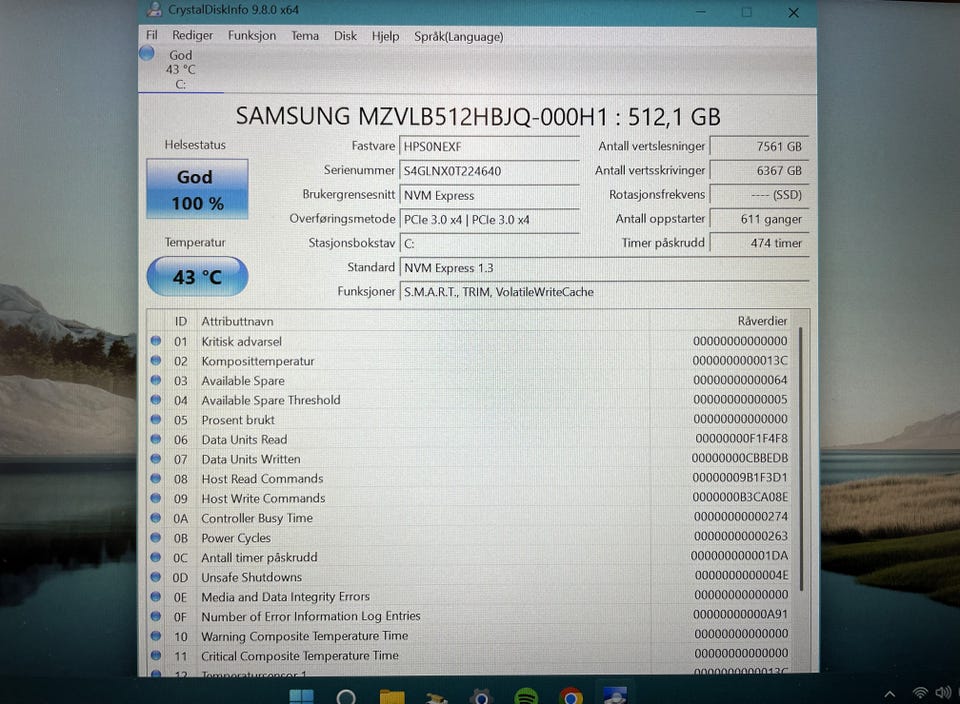Click the status dot for Warning Composite Temperature Time
Image resolution: width=960 pixels, height=704 pixels.
(x=156, y=635)
